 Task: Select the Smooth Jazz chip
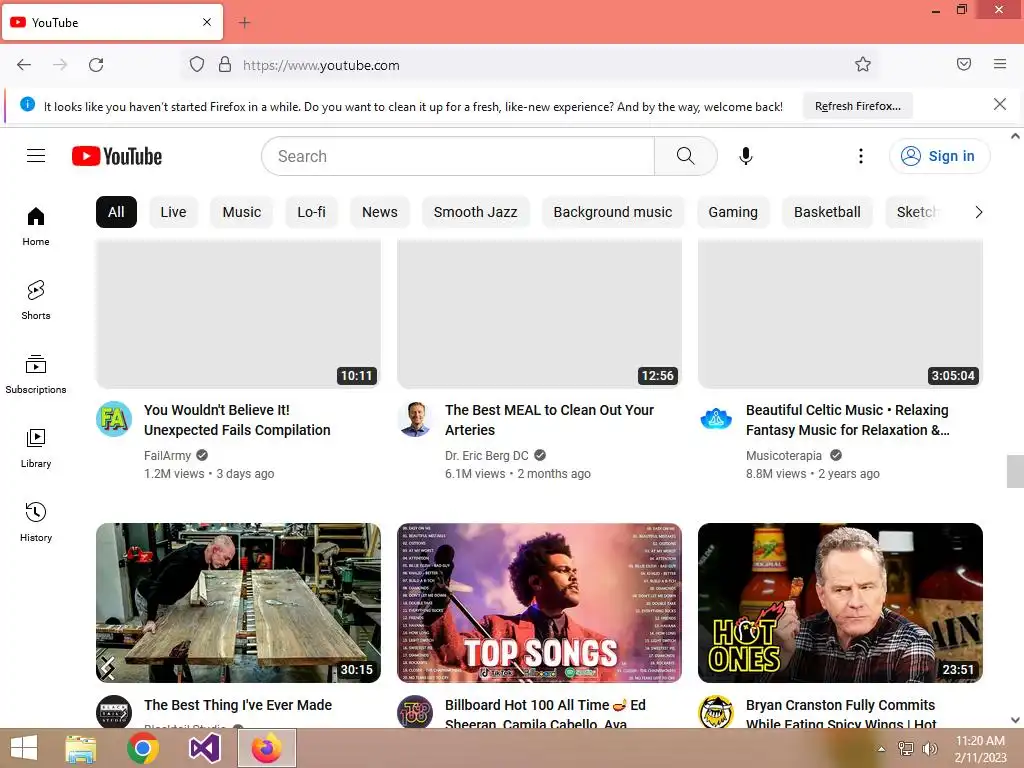pos(475,212)
